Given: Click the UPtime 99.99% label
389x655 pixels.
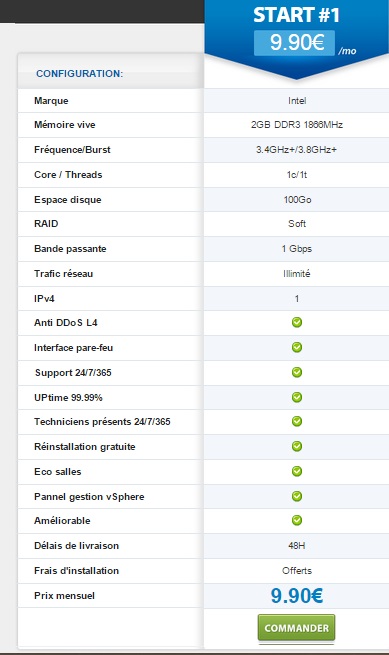Looking at the screenshot, I should click(68, 397).
